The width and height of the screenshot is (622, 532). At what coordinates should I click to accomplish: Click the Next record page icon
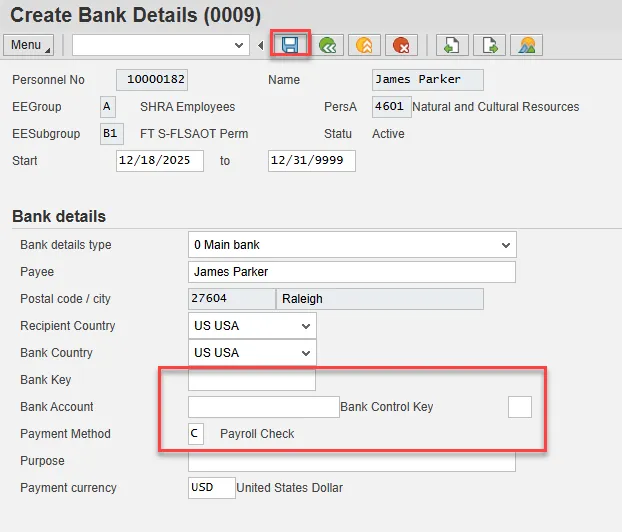489,45
